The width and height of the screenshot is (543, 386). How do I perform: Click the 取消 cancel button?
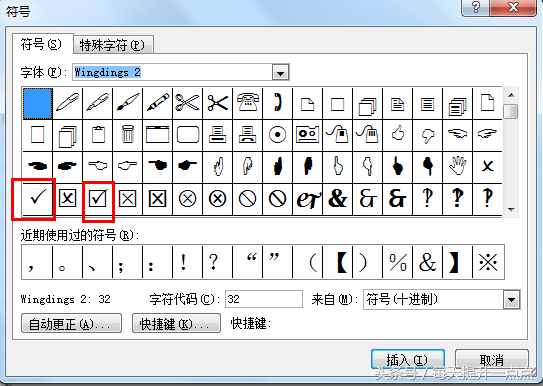491,360
